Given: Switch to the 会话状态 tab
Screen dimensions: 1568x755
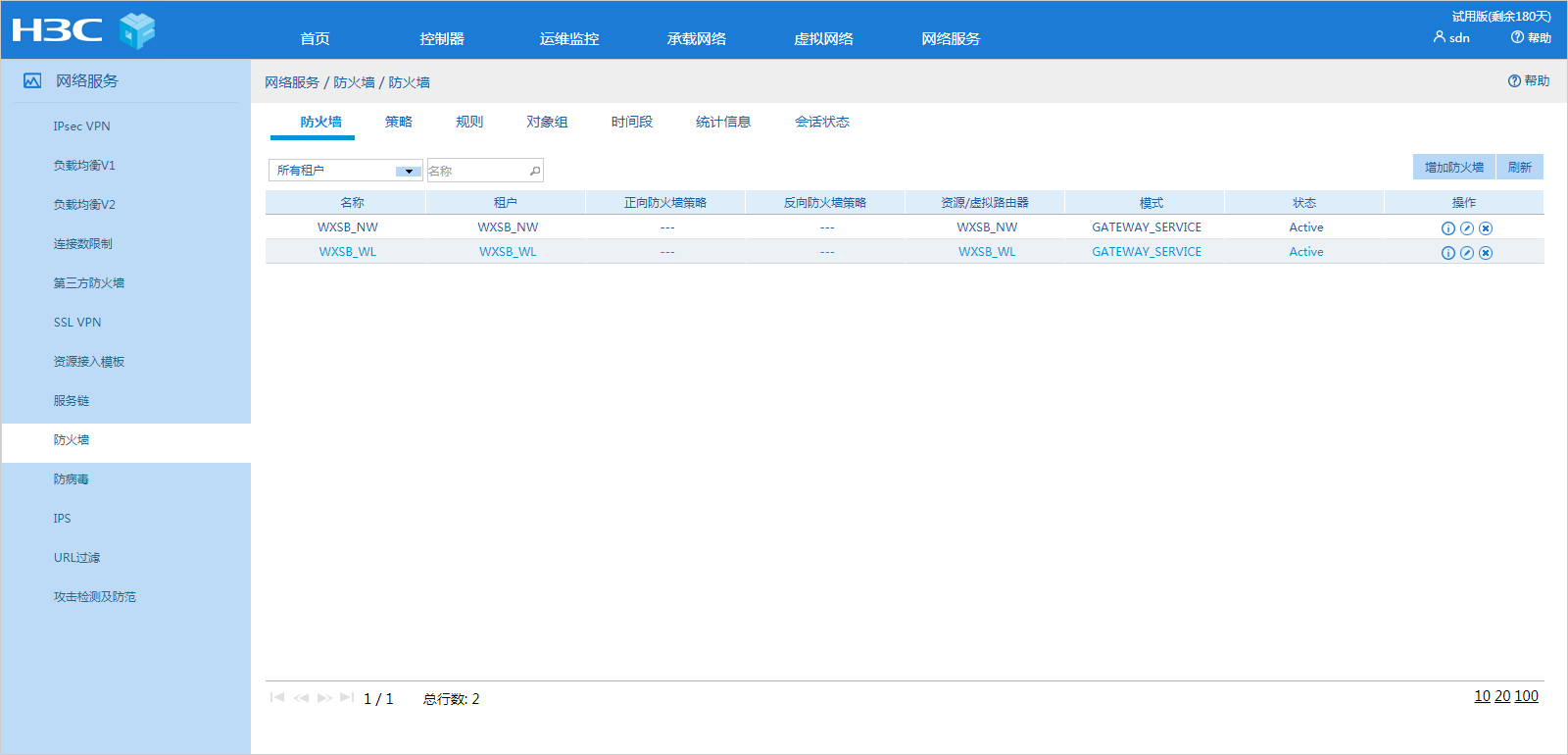Looking at the screenshot, I should pyautogui.click(x=821, y=122).
